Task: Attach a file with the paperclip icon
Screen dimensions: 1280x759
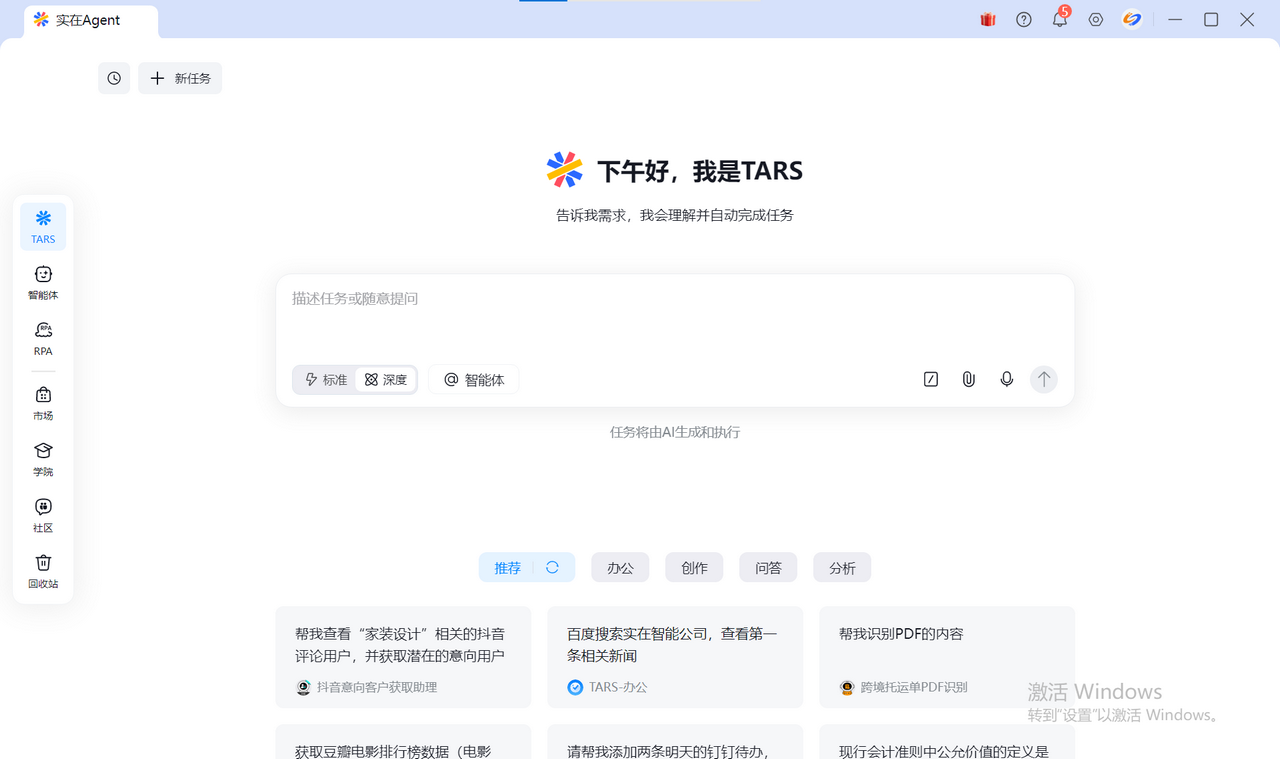Action: 969,379
